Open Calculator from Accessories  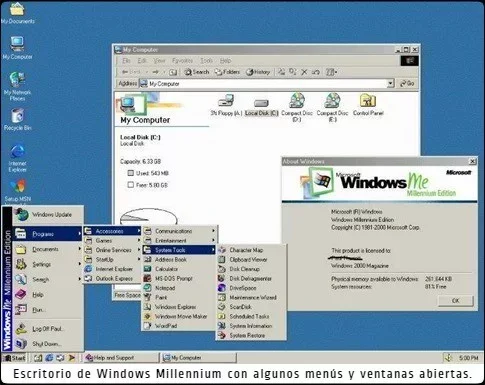[179, 269]
